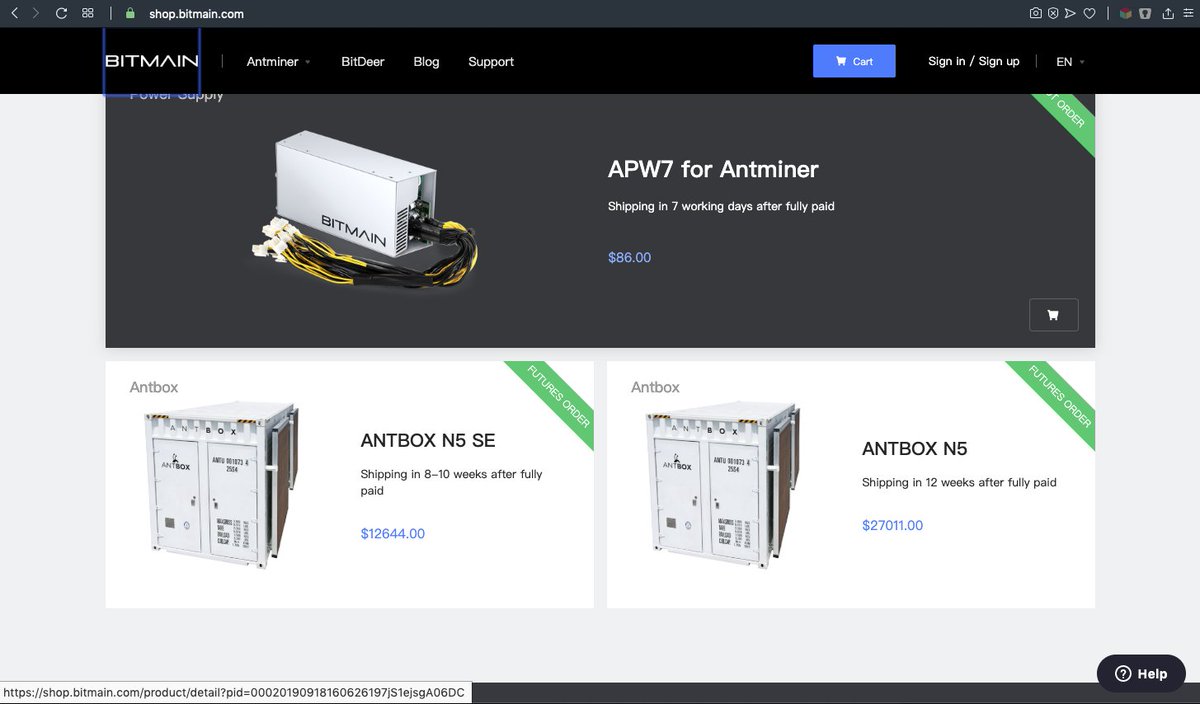Take a snapshot with the camera icon

point(1036,14)
